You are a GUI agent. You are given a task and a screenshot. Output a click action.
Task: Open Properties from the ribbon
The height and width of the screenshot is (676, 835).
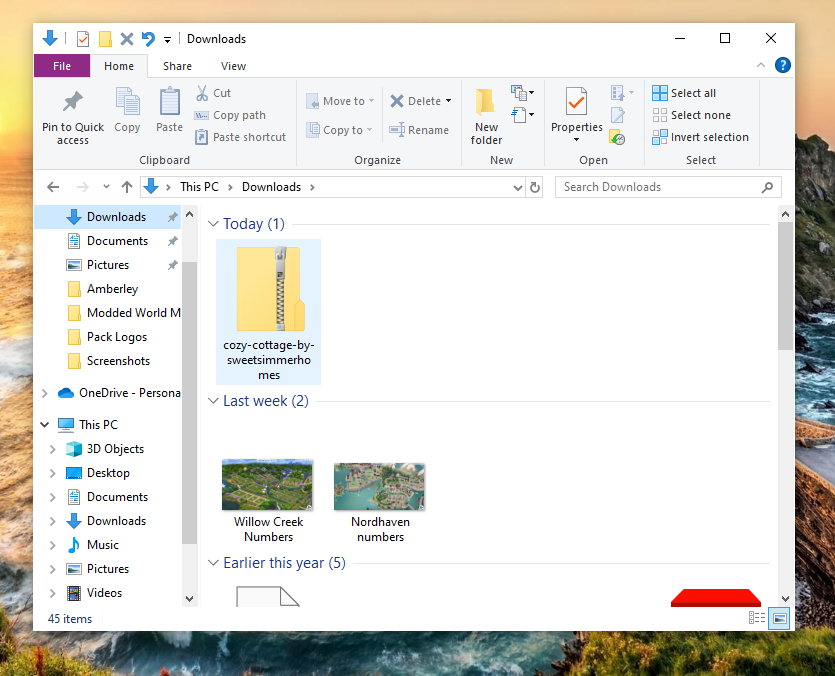pos(576,103)
